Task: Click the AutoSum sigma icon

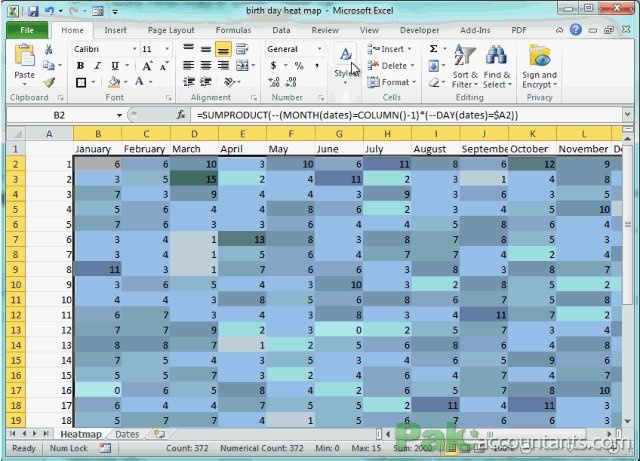Action: coord(433,49)
